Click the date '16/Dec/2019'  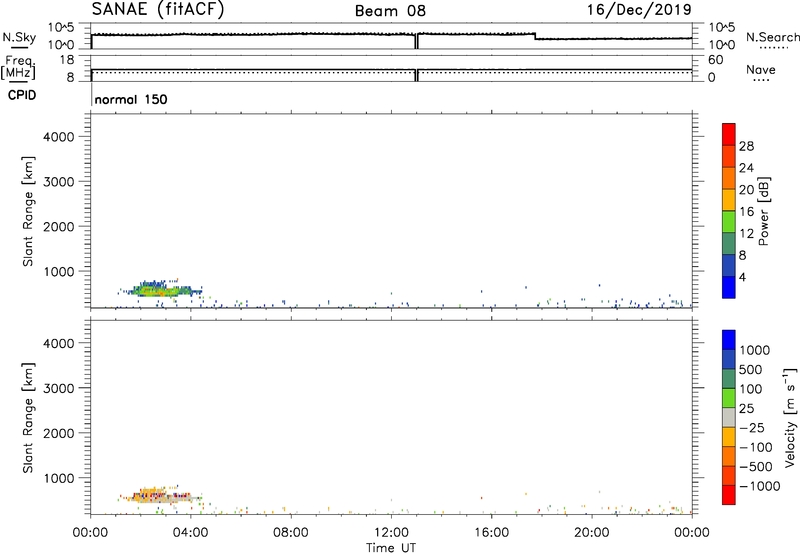point(639,10)
